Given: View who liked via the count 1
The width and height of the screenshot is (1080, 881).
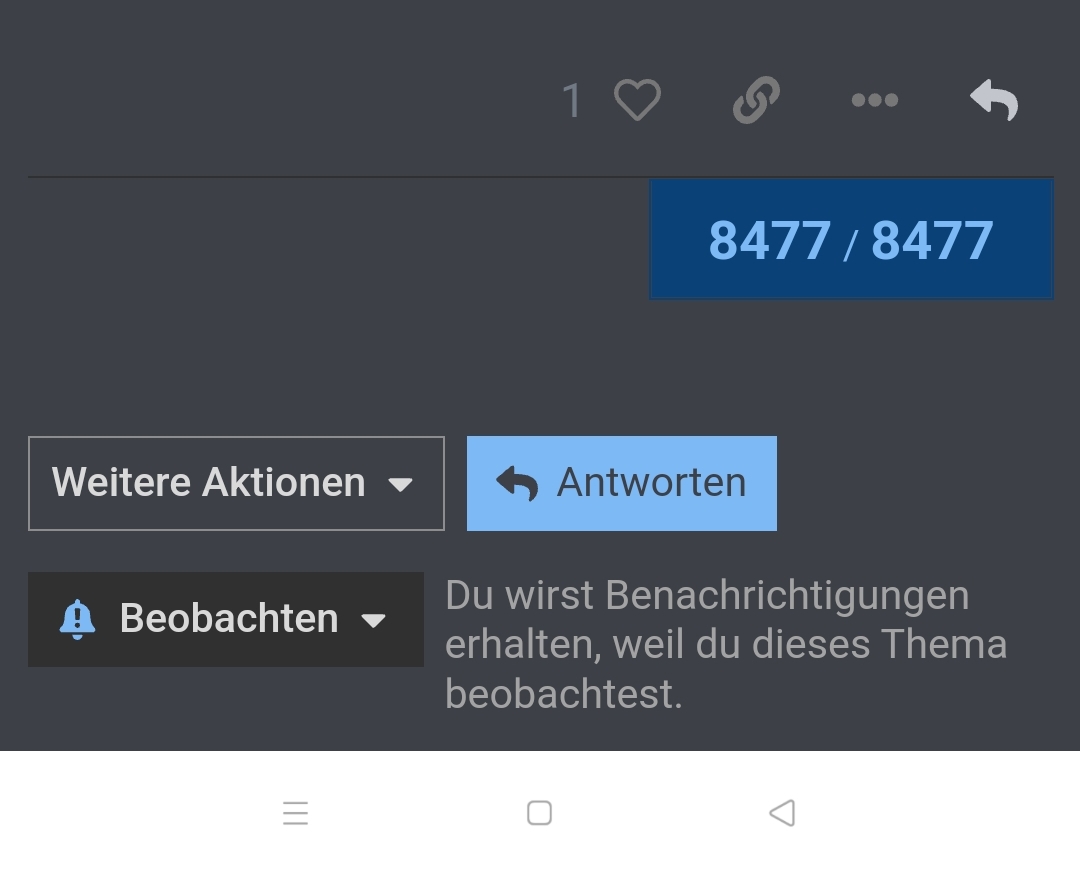Looking at the screenshot, I should [x=572, y=101].
